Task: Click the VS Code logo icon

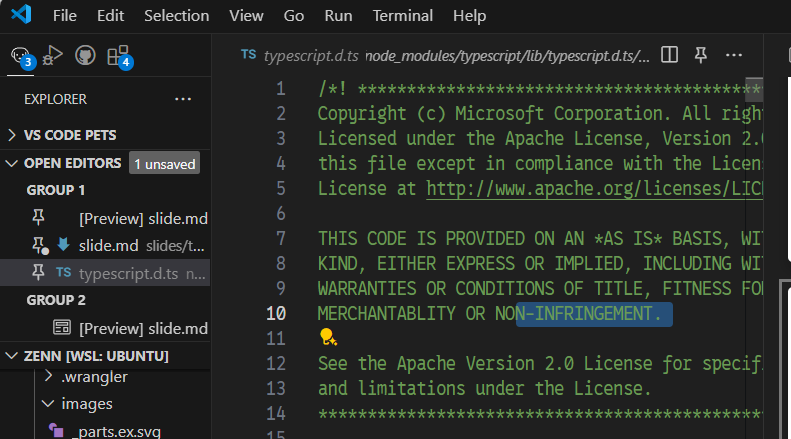Action: (x=21, y=15)
